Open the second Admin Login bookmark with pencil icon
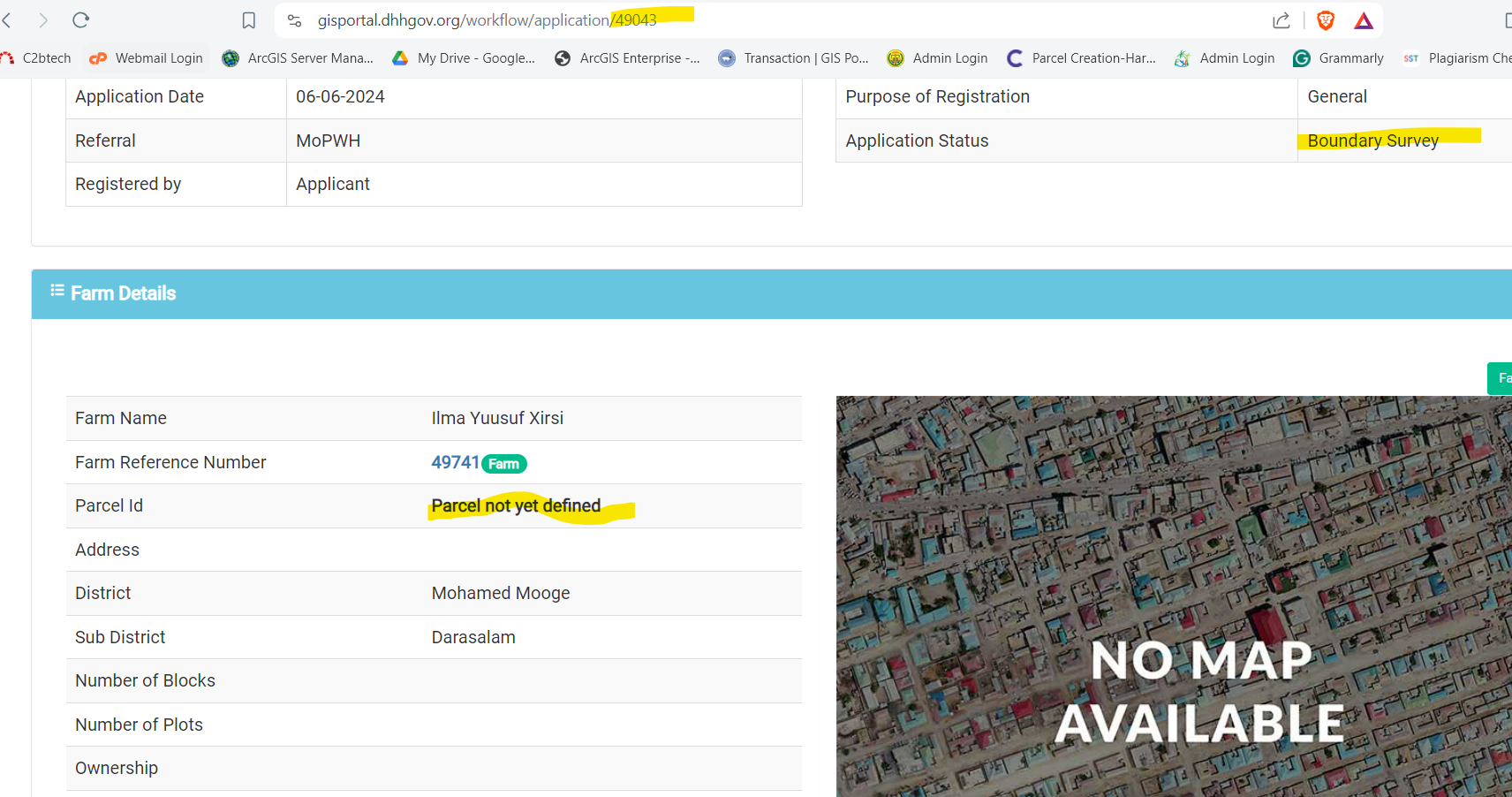The width and height of the screenshot is (1512, 797). [x=1224, y=58]
